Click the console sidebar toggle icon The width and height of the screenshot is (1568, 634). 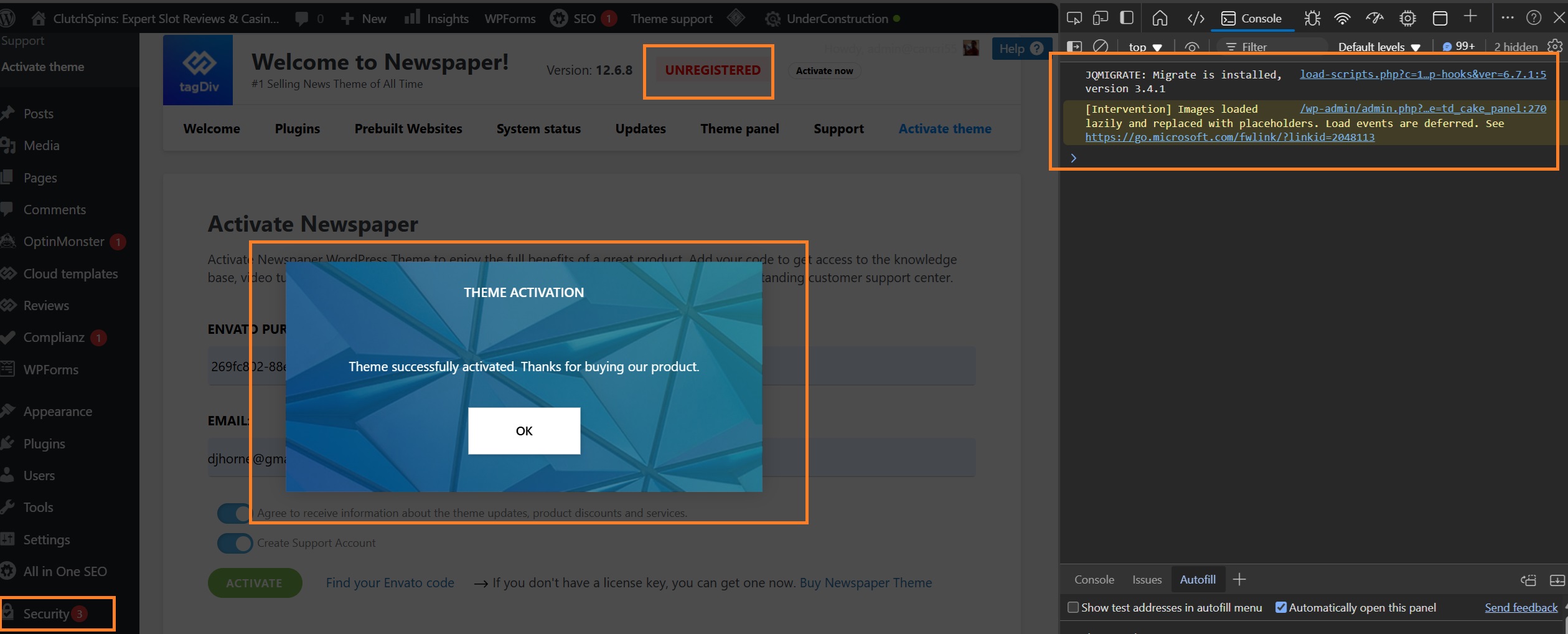tap(1074, 47)
